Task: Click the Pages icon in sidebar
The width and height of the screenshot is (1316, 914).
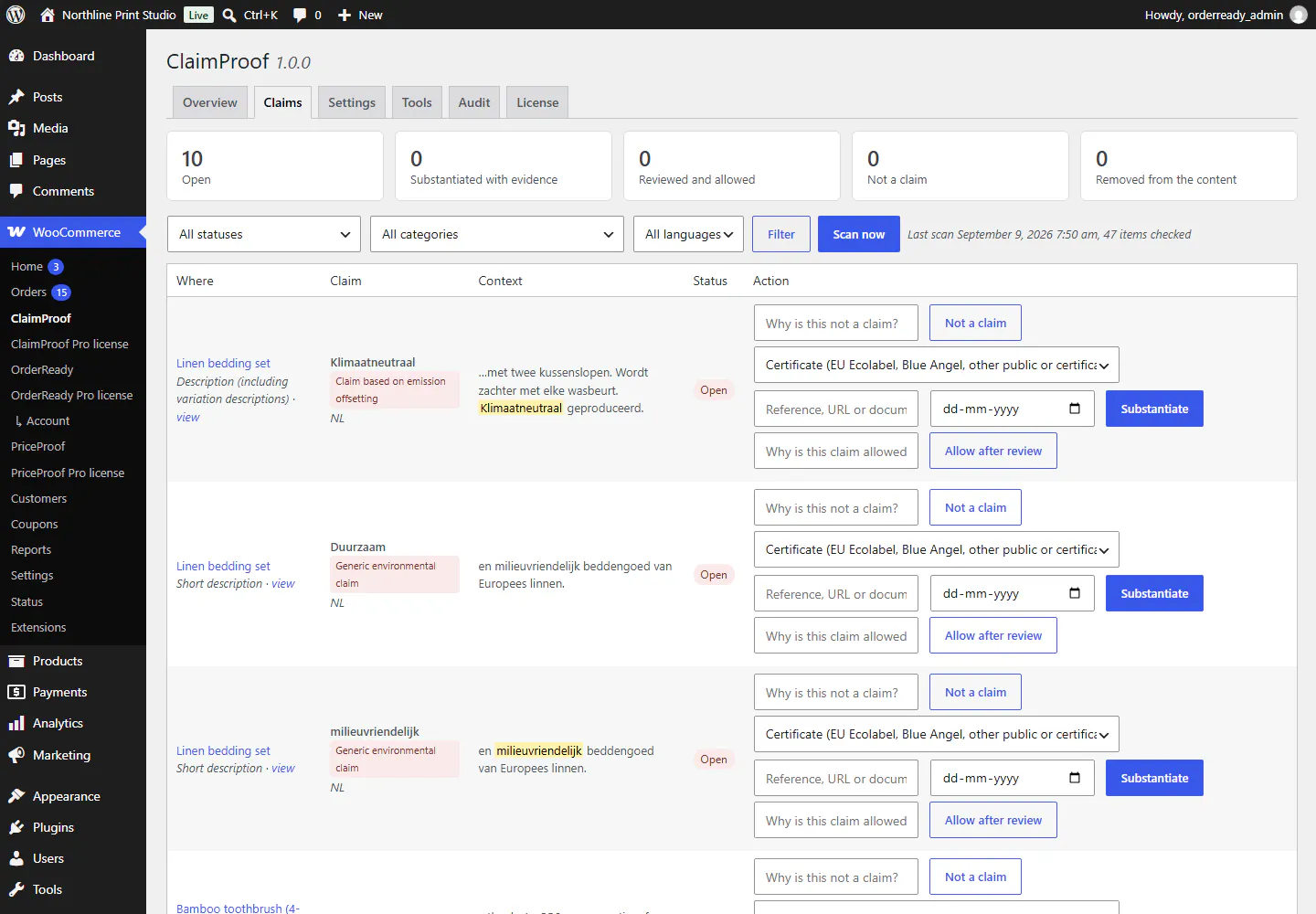Action: point(16,160)
